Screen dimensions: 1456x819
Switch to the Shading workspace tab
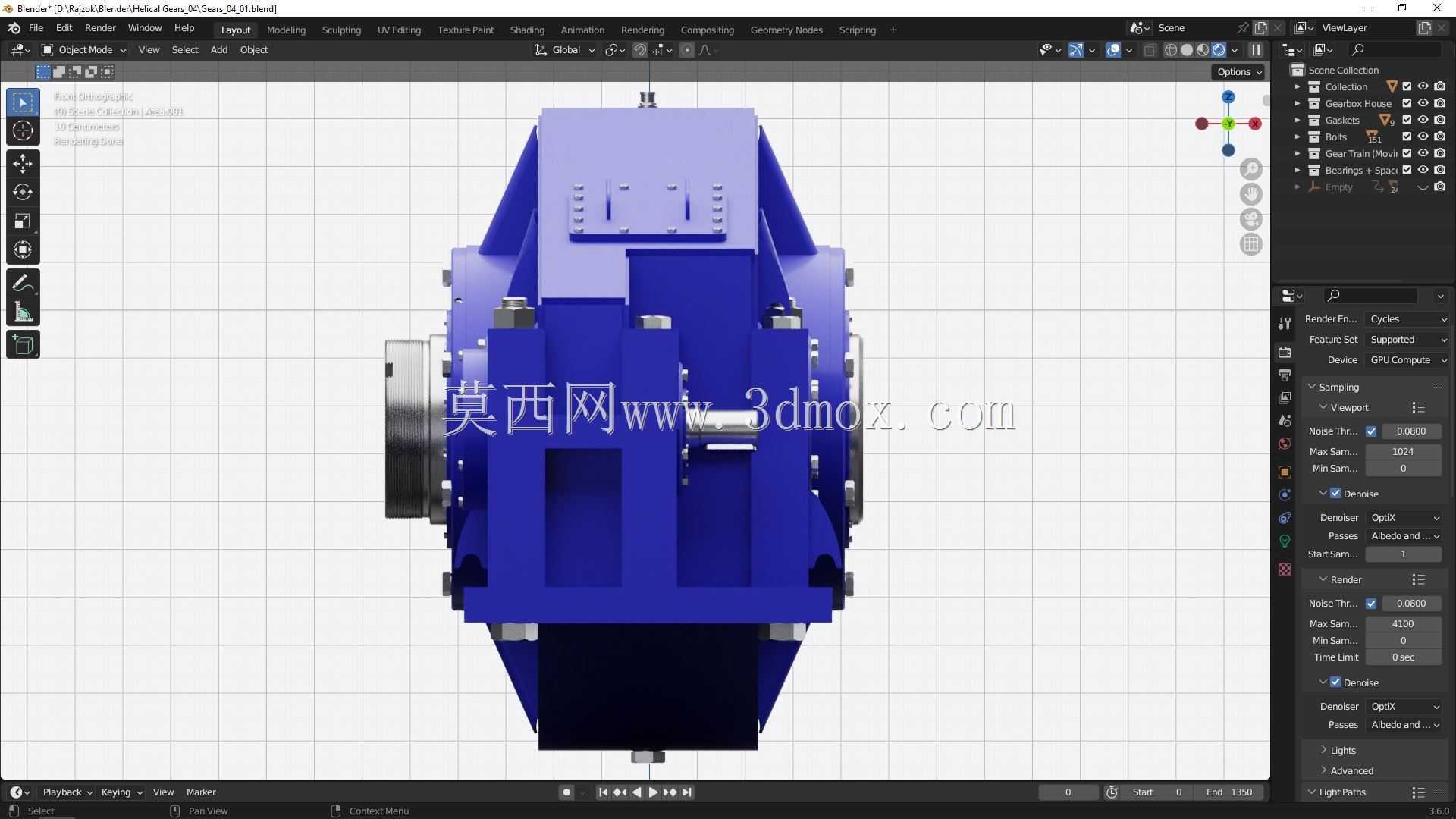point(527,30)
